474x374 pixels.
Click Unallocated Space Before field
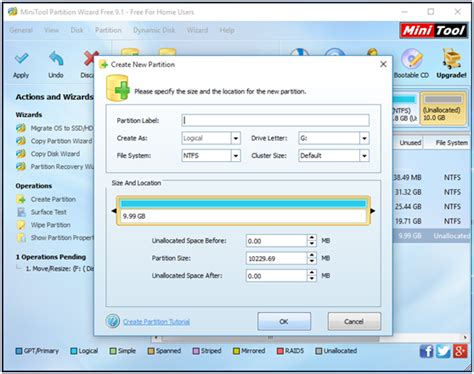(276, 241)
